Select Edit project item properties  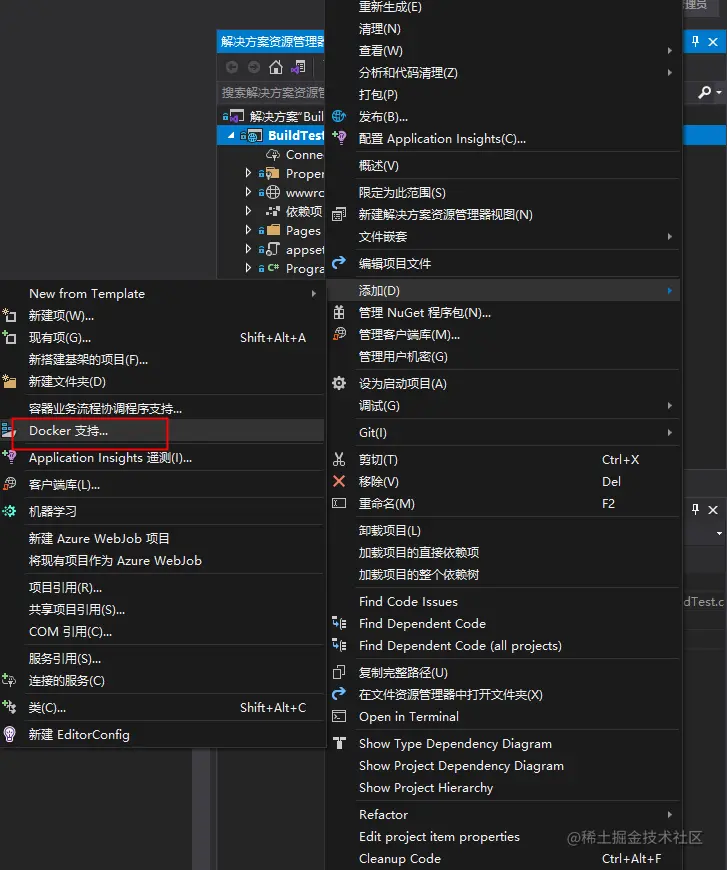[x=503, y=837]
